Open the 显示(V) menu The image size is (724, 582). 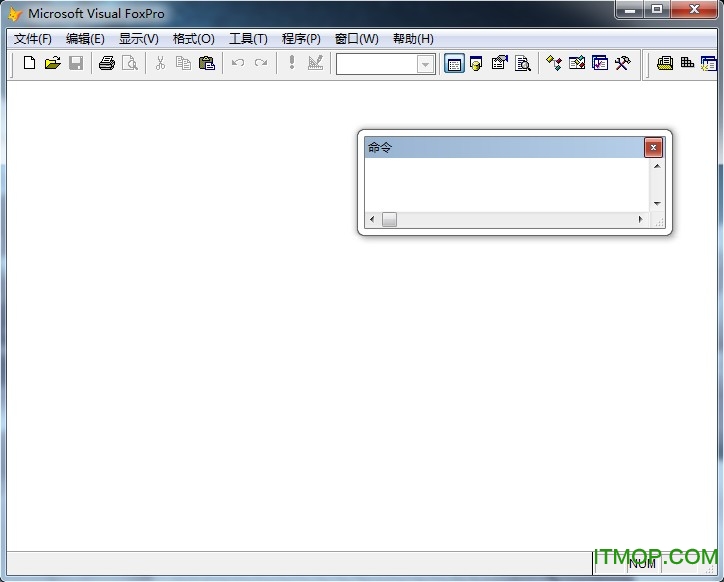point(139,39)
